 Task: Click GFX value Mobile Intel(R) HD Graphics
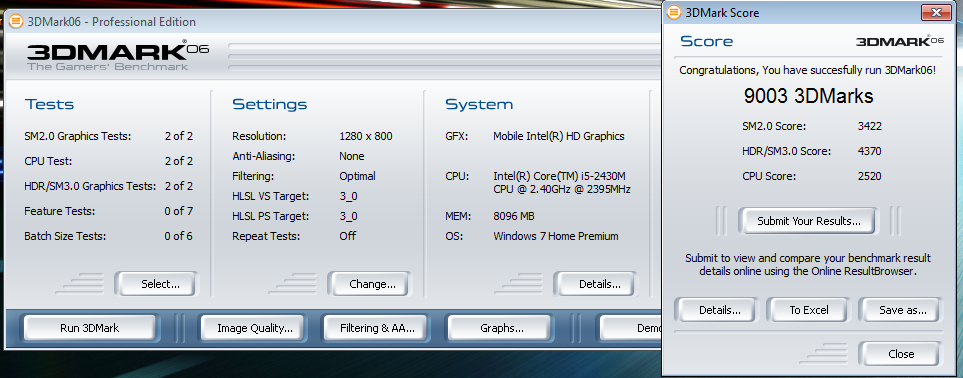click(x=559, y=136)
